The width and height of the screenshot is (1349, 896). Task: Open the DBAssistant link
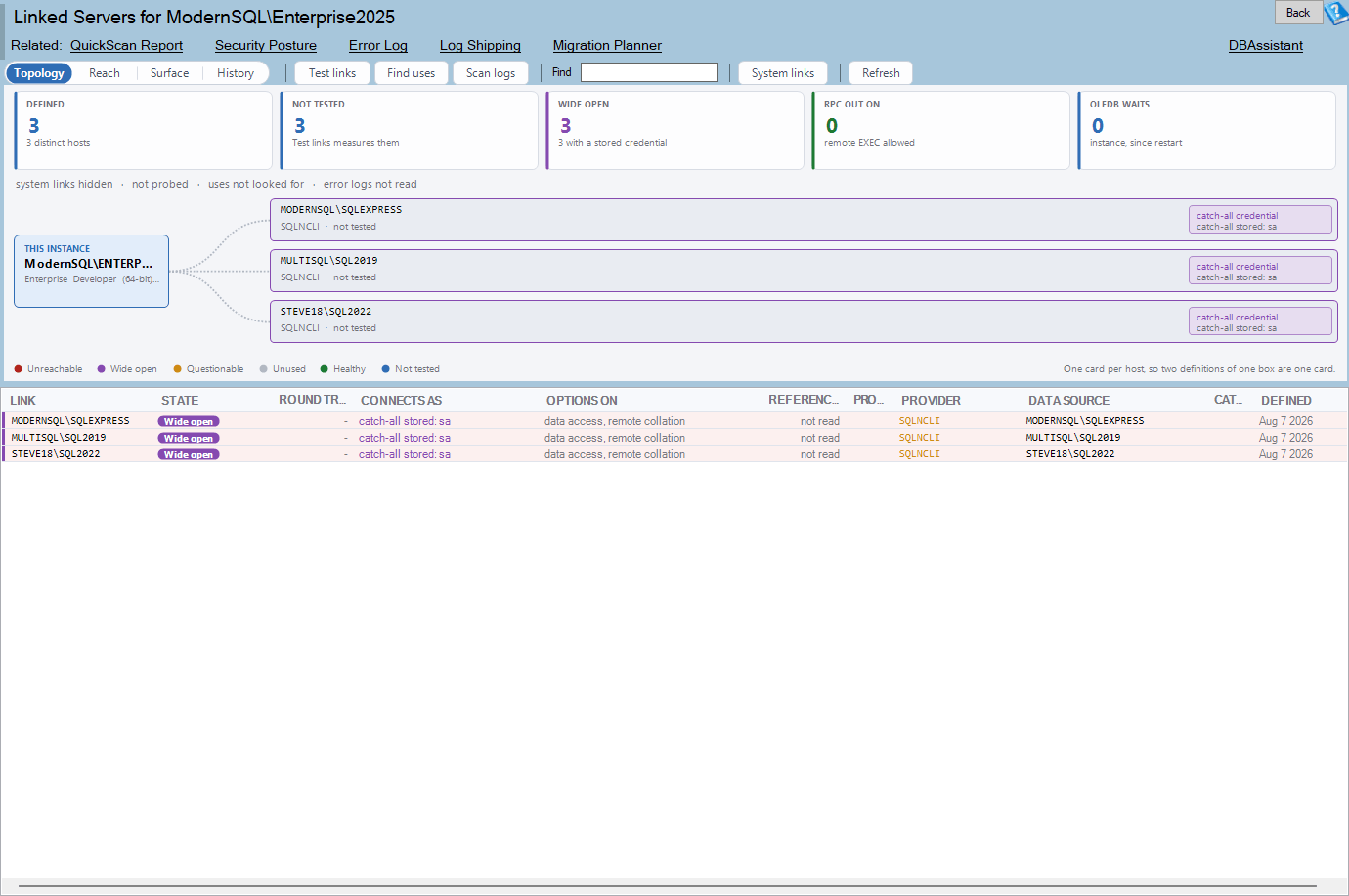coord(1266,45)
